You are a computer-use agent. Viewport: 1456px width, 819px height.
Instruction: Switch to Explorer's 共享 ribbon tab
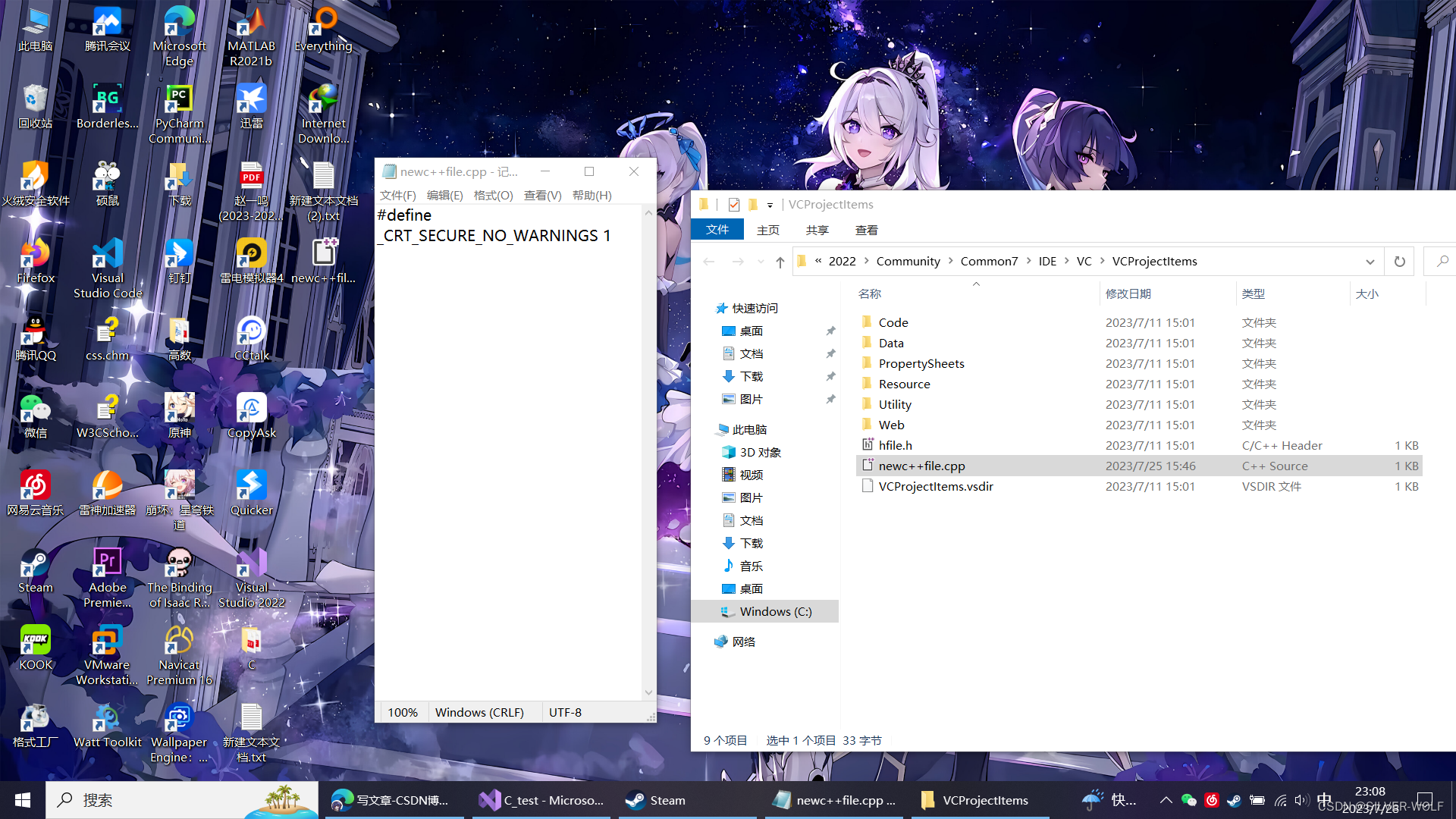(817, 230)
